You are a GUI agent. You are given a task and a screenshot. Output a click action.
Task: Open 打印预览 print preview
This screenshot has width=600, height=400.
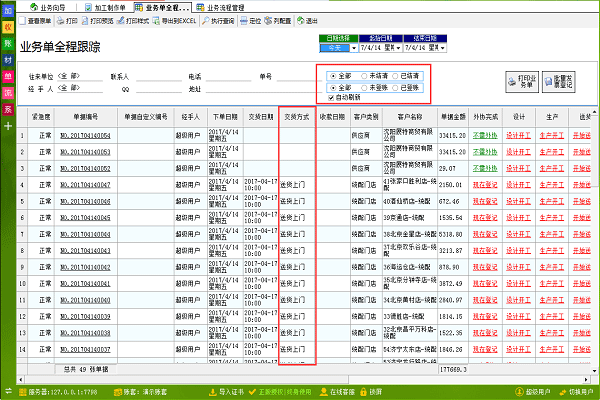pos(98,21)
